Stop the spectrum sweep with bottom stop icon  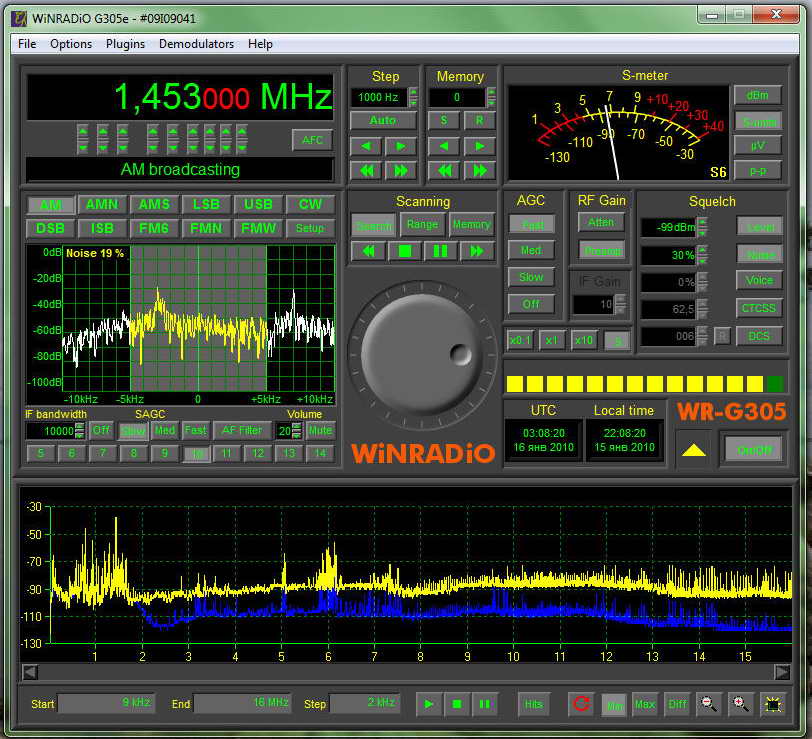coord(457,704)
